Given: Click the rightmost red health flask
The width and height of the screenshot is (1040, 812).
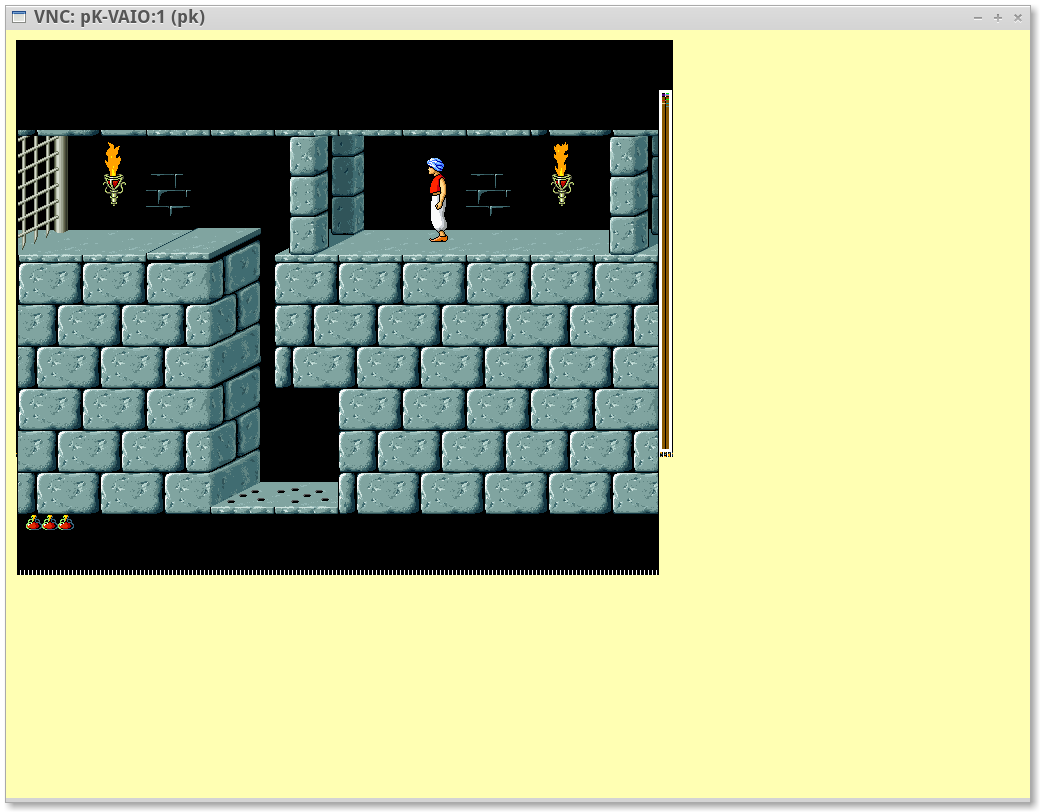Looking at the screenshot, I should coord(66,523).
